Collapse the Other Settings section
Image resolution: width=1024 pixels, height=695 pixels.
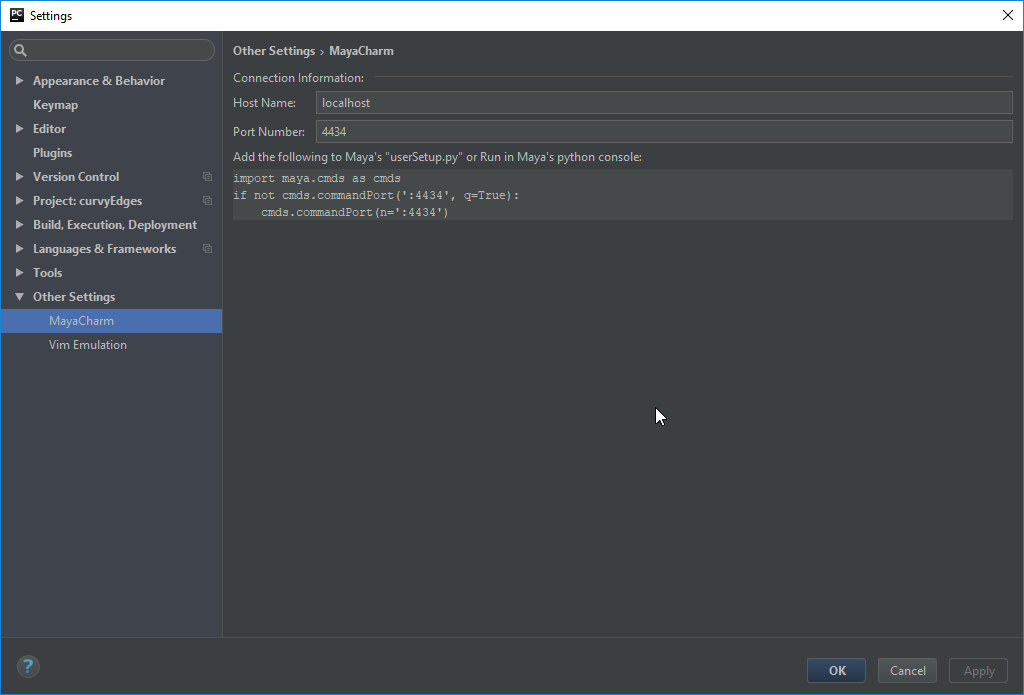click(x=19, y=297)
